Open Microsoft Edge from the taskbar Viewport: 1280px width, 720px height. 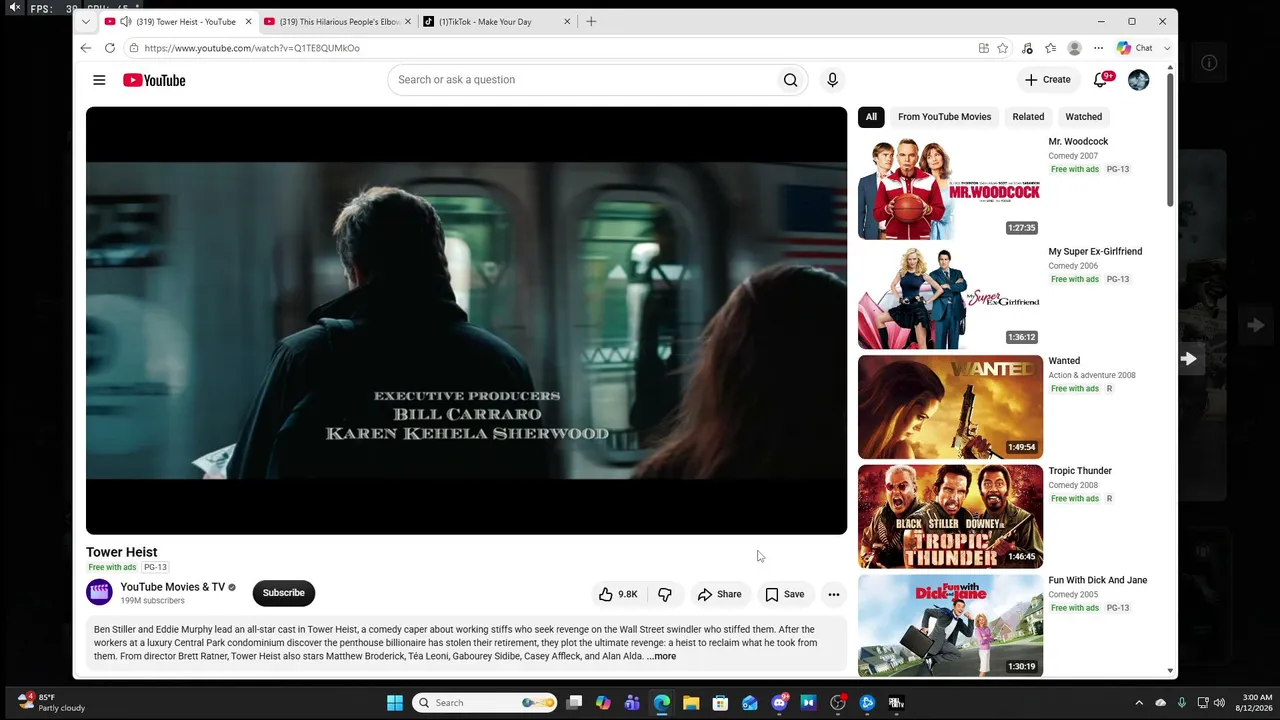click(x=662, y=703)
